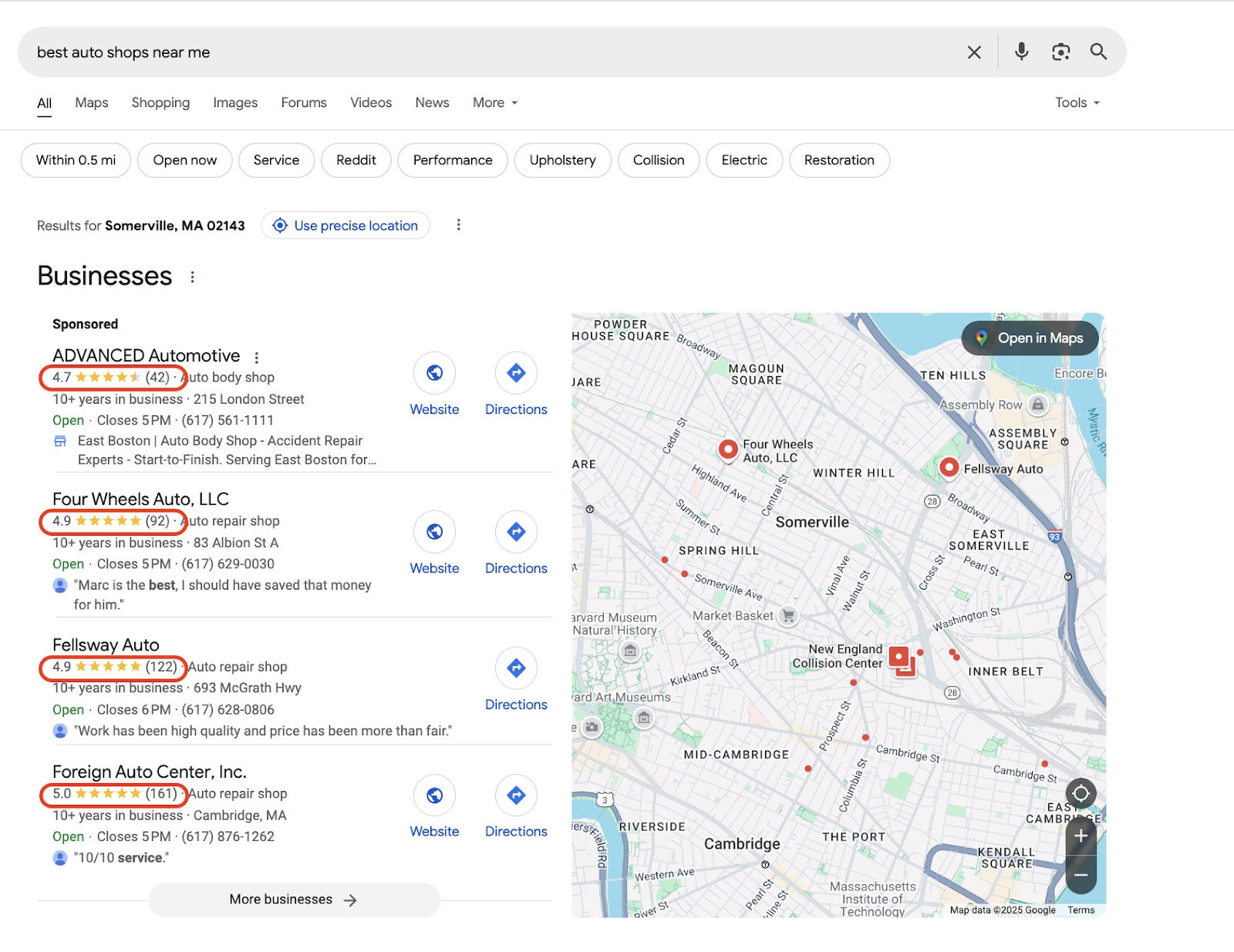Switch to the Maps tab
The height and width of the screenshot is (952, 1234).
click(x=92, y=103)
